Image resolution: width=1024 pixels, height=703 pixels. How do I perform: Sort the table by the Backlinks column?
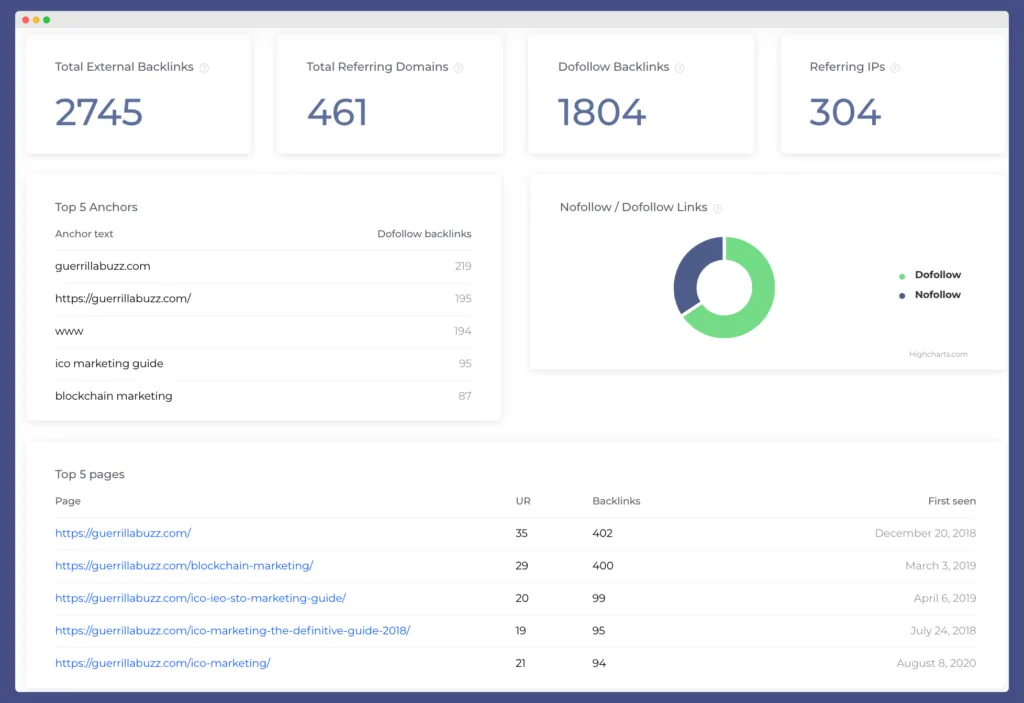click(x=615, y=500)
